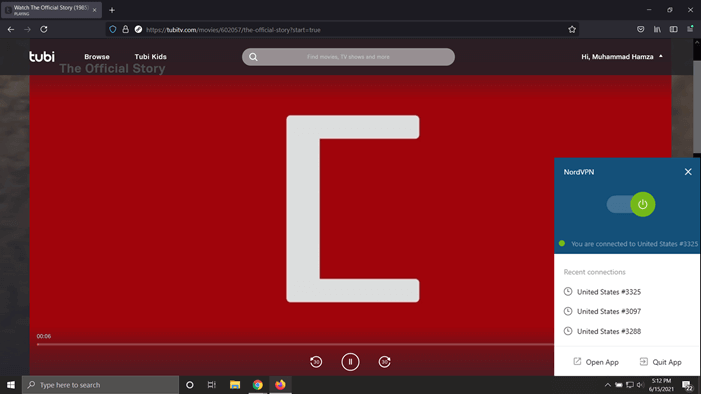Click the video progress bar
Screen dimensions: 701x394
295,344
